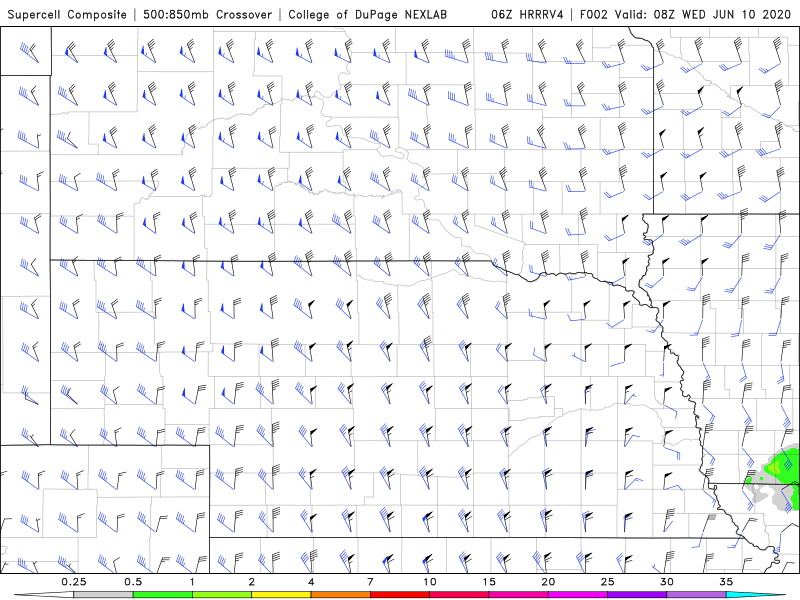
Task: Select the yellow 2–4 color bar segment
Action: coord(281,595)
